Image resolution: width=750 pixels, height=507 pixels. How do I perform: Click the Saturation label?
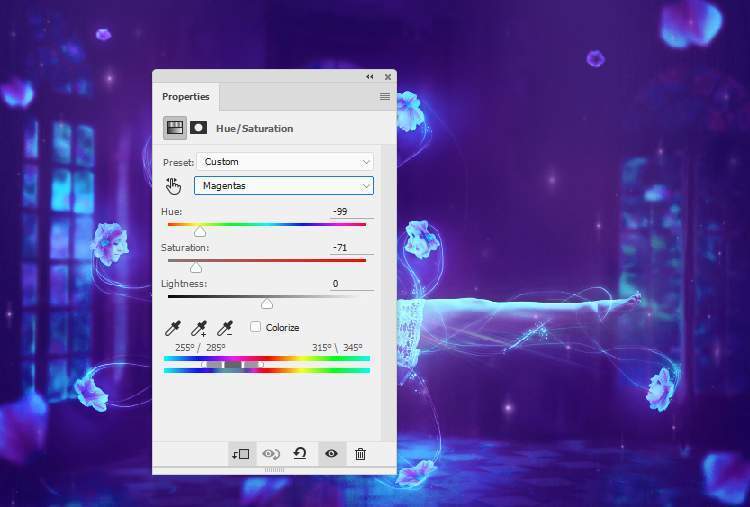(185, 248)
